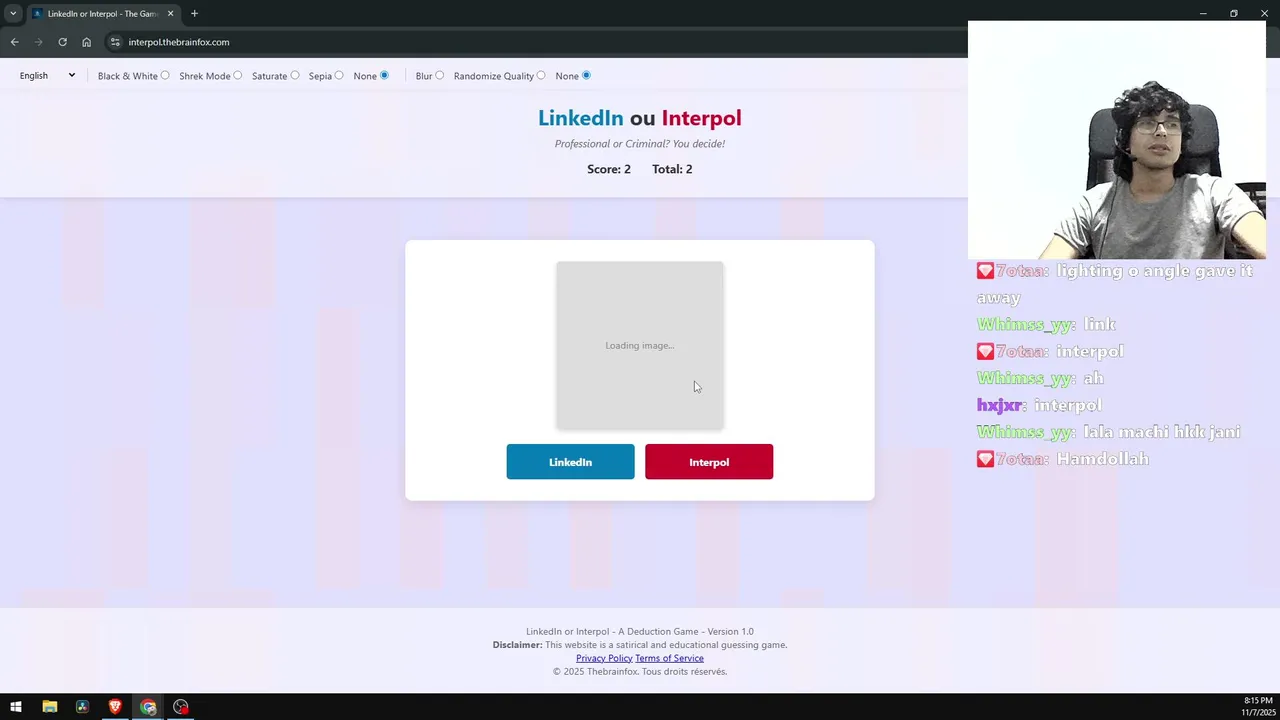This screenshot has height=720, width=1280.
Task: Open the Windows Start menu
Action: click(x=16, y=707)
